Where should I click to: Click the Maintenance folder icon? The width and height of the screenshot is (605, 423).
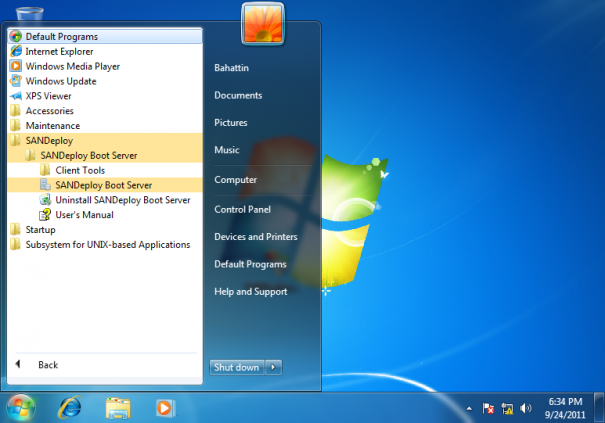click(x=16, y=125)
